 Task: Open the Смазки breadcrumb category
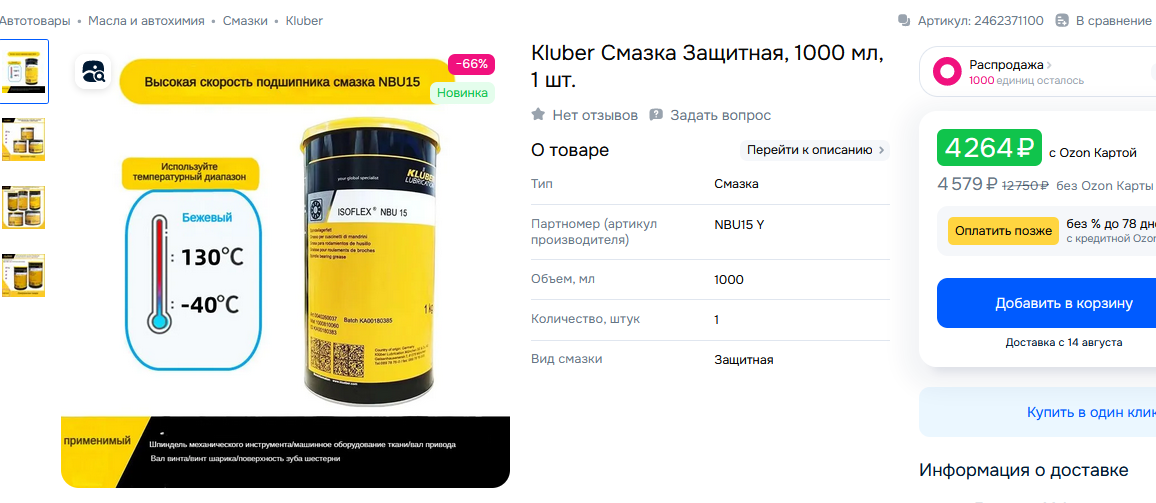coord(245,21)
